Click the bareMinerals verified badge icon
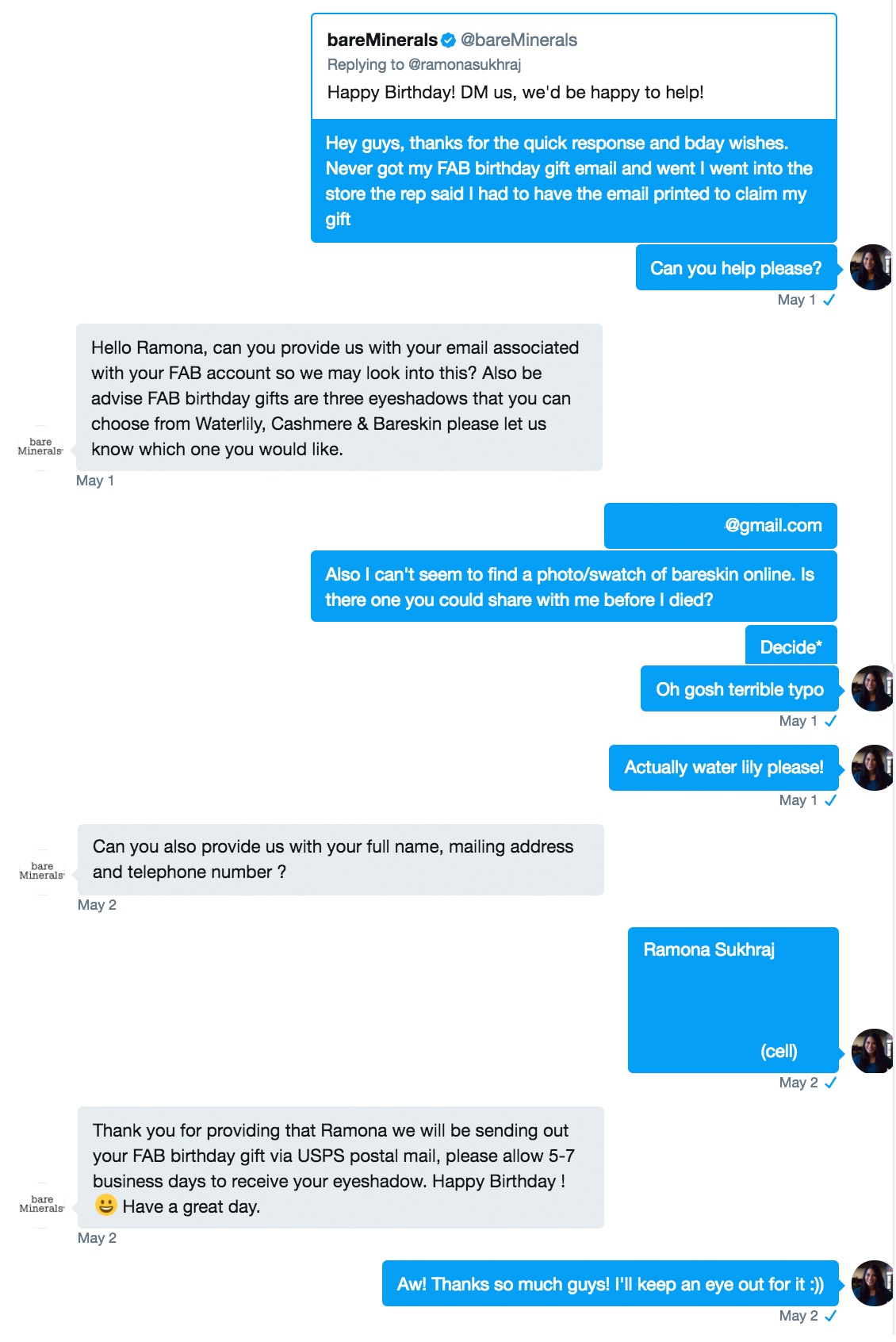The width and height of the screenshot is (896, 1342). 448,40
